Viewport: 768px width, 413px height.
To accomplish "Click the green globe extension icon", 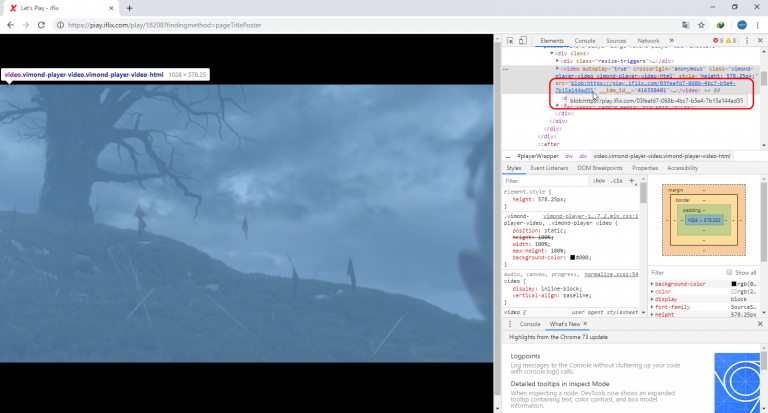I will click(x=720, y=25).
